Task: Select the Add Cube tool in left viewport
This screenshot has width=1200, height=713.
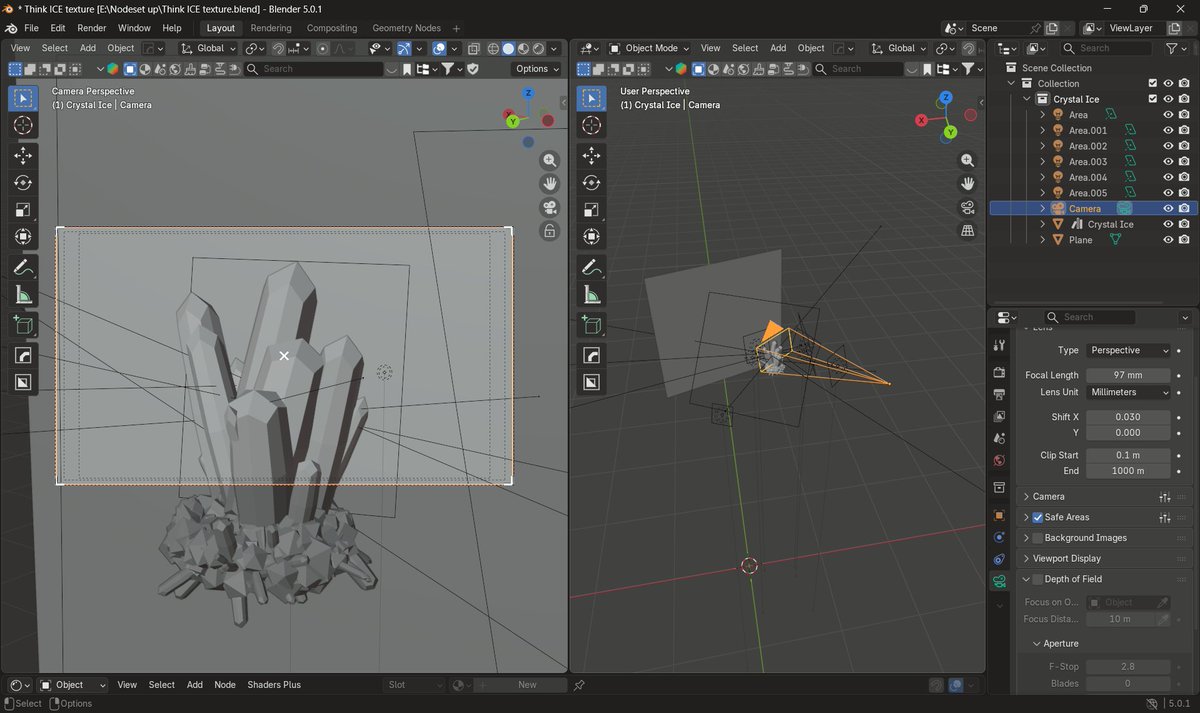Action: click(24, 325)
